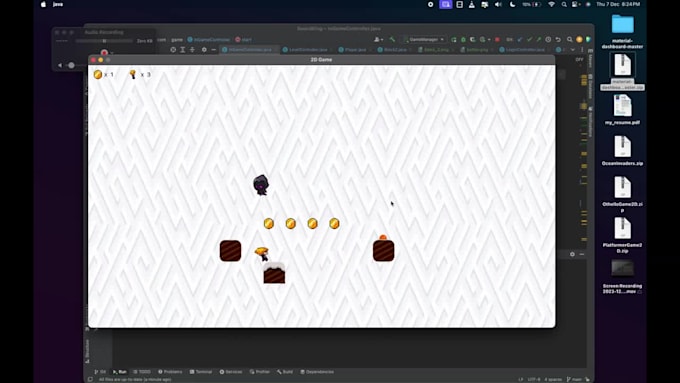680x383 pixels.
Task: Switch to the Terminal tool window tab
Action: (201, 372)
